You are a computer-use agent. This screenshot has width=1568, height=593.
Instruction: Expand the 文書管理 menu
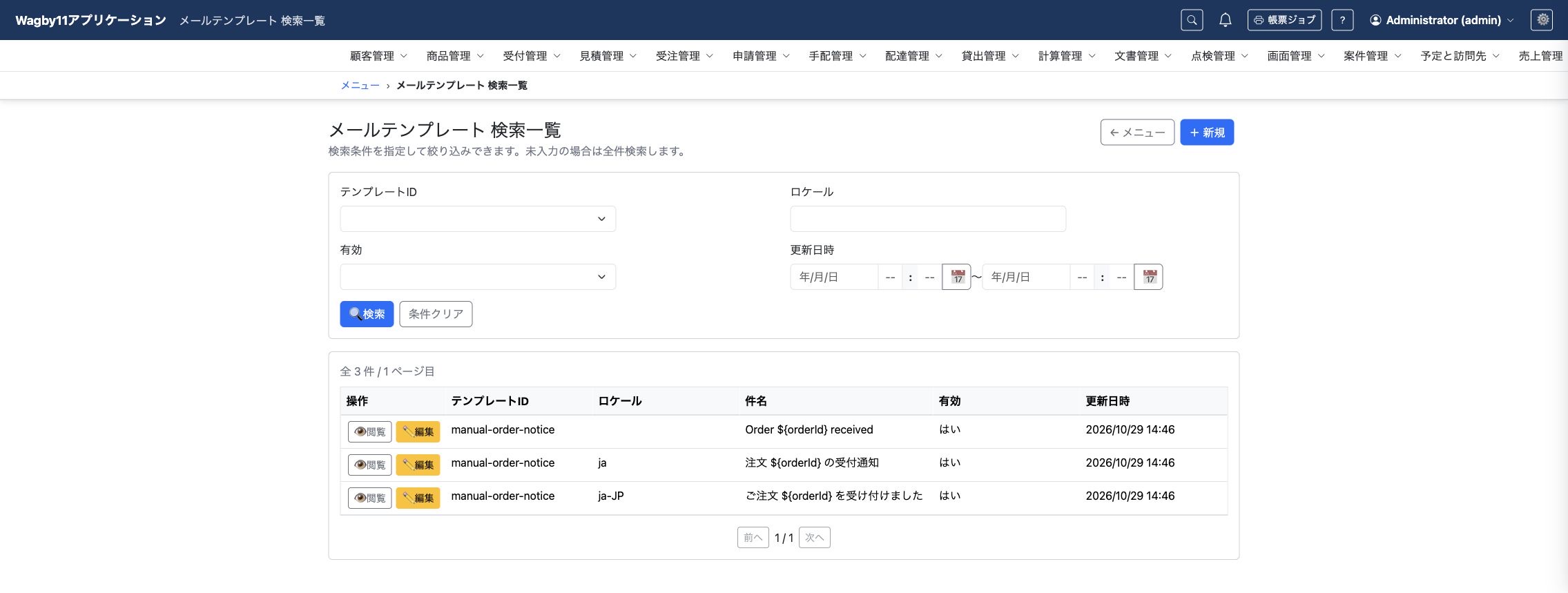[1143, 56]
